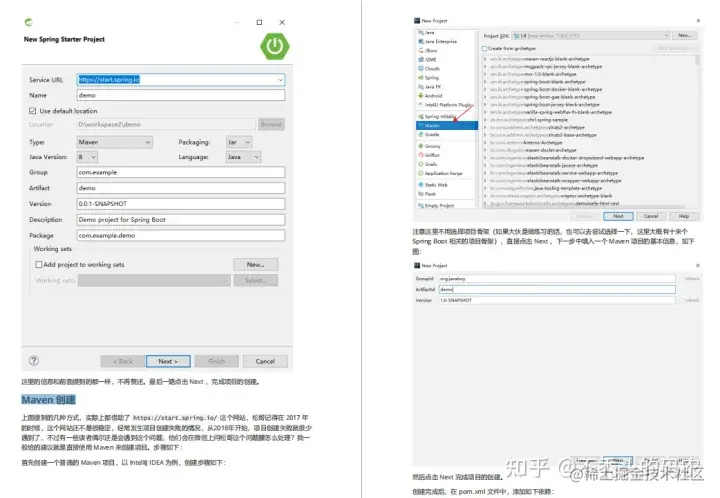Image resolution: width=720 pixels, height=498 pixels.
Task: Open Project SDK dropdown
Action: coord(591,35)
